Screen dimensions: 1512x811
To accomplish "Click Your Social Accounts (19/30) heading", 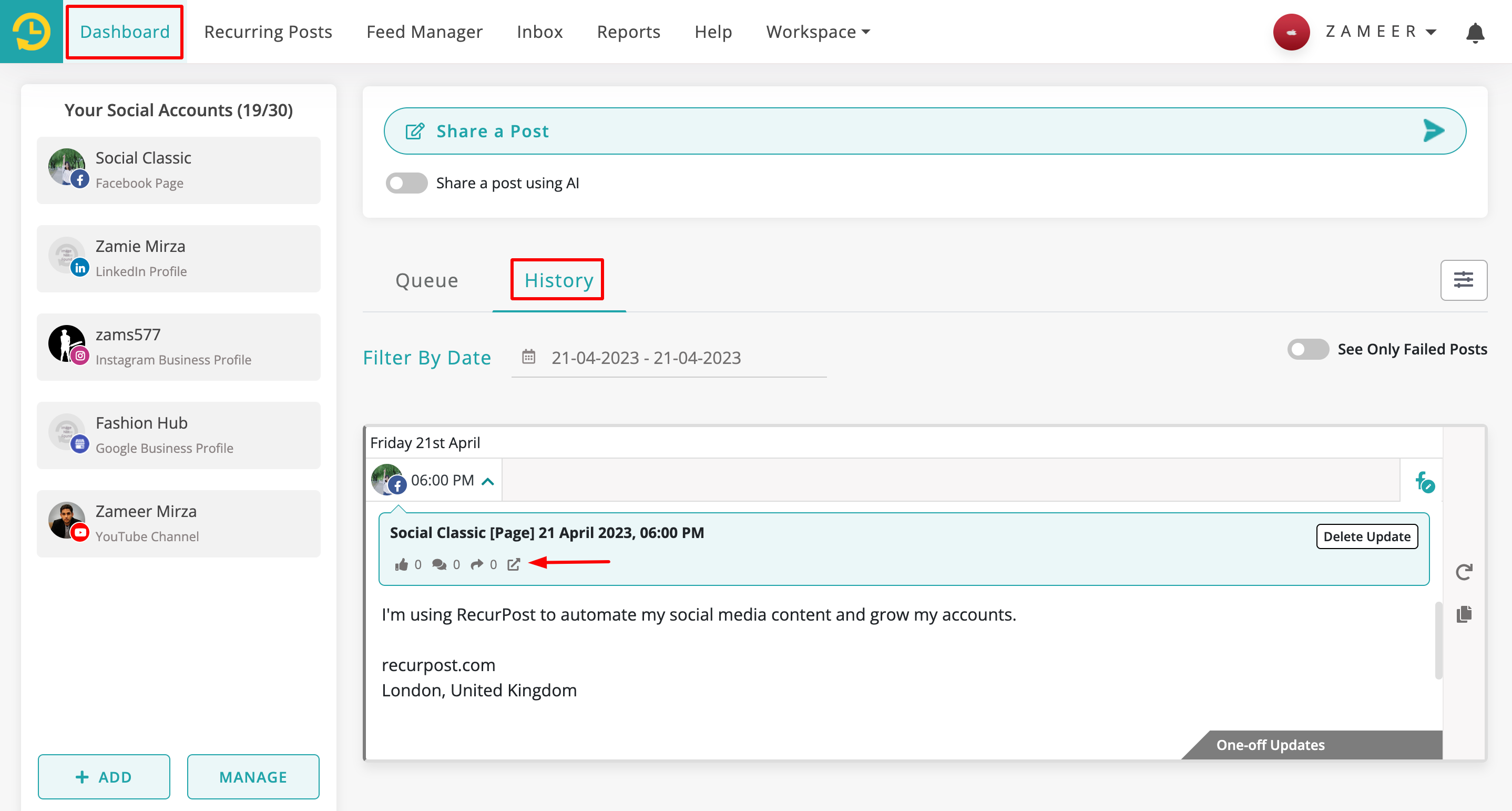I will pos(178,110).
